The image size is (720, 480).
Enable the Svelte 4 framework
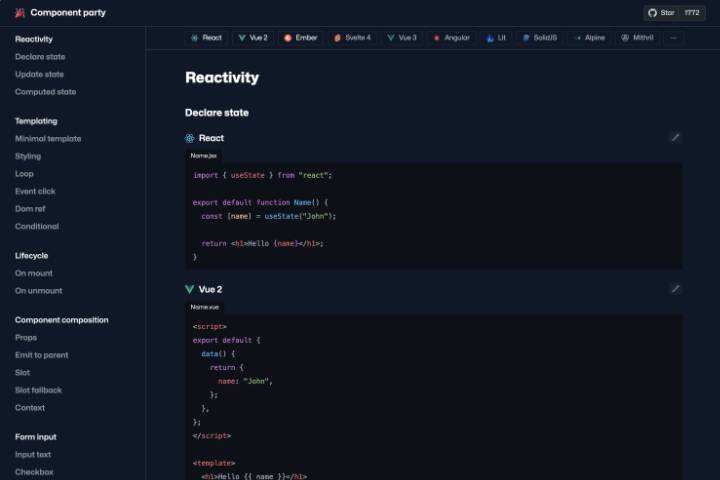click(x=352, y=37)
